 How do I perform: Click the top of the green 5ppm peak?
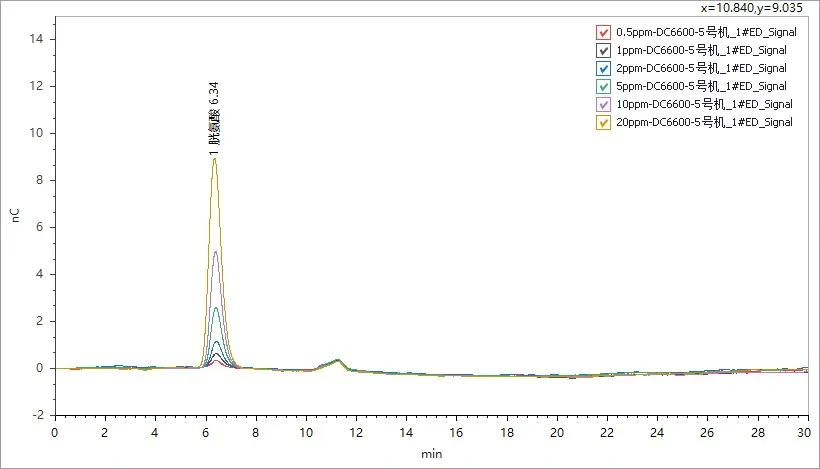216,308
